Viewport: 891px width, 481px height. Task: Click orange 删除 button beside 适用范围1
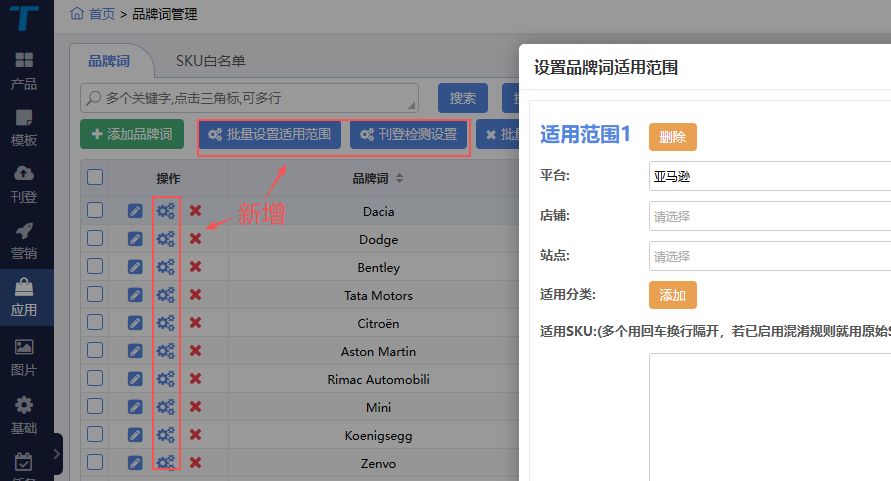[x=672, y=137]
